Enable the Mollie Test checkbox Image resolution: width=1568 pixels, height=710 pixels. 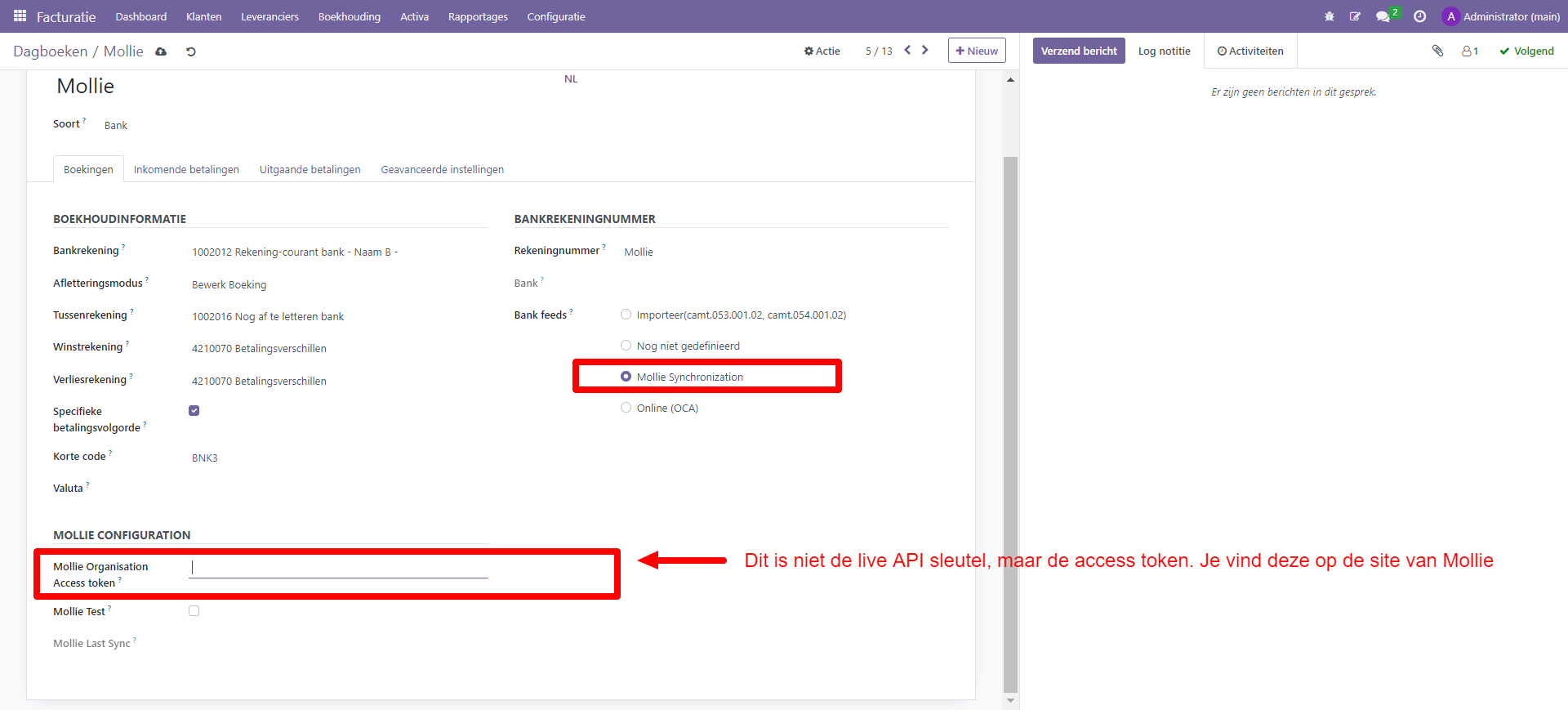tap(194, 611)
